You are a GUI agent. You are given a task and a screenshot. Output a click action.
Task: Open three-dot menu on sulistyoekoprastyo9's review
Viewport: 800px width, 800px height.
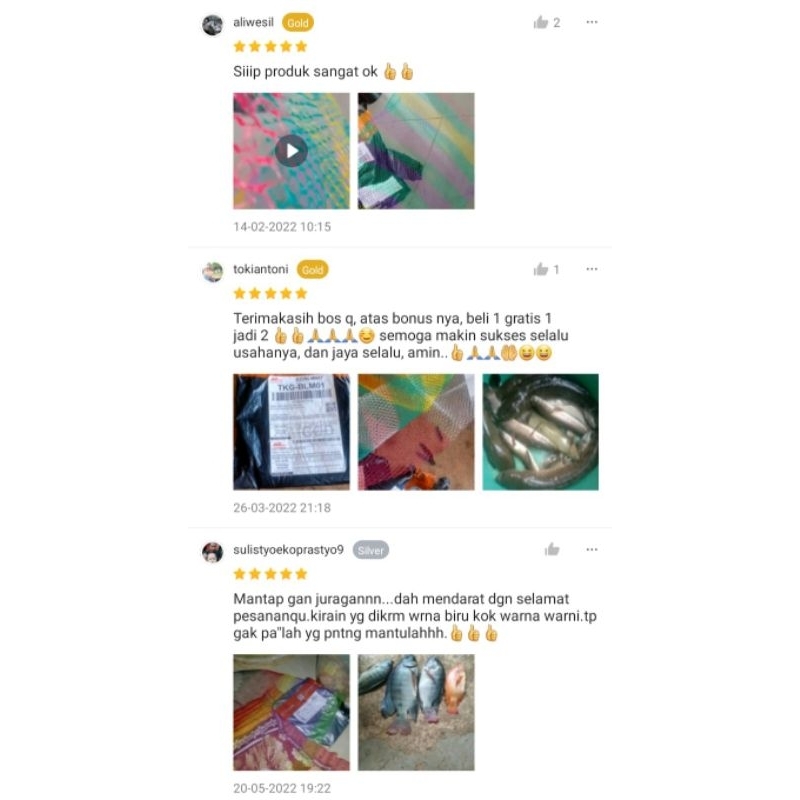pyautogui.click(x=592, y=549)
